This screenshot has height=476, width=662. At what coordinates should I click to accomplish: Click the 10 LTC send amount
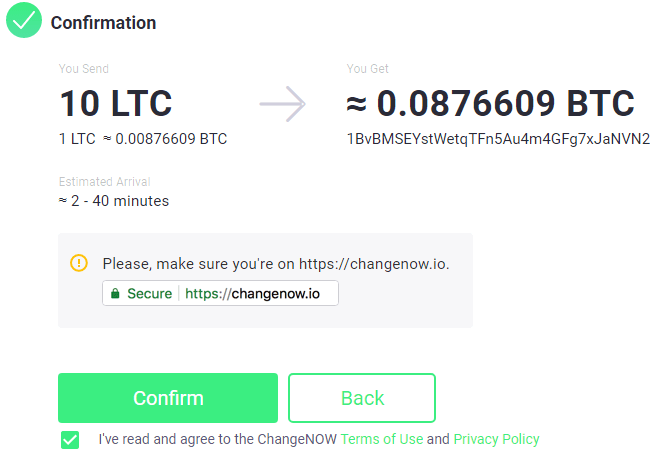116,103
